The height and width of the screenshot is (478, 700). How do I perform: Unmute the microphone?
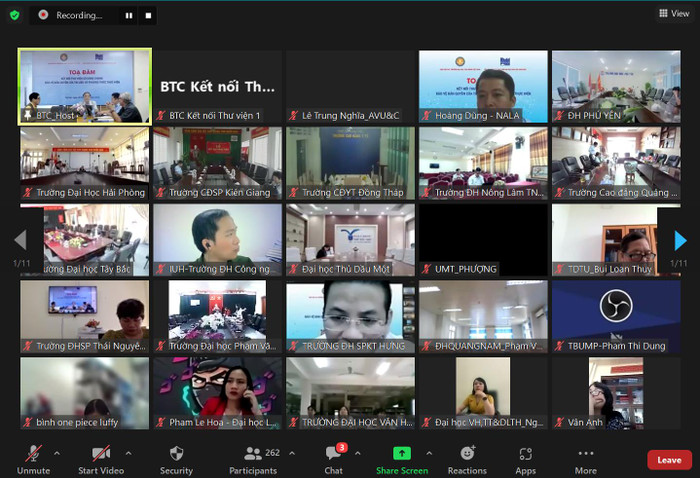pos(33,454)
